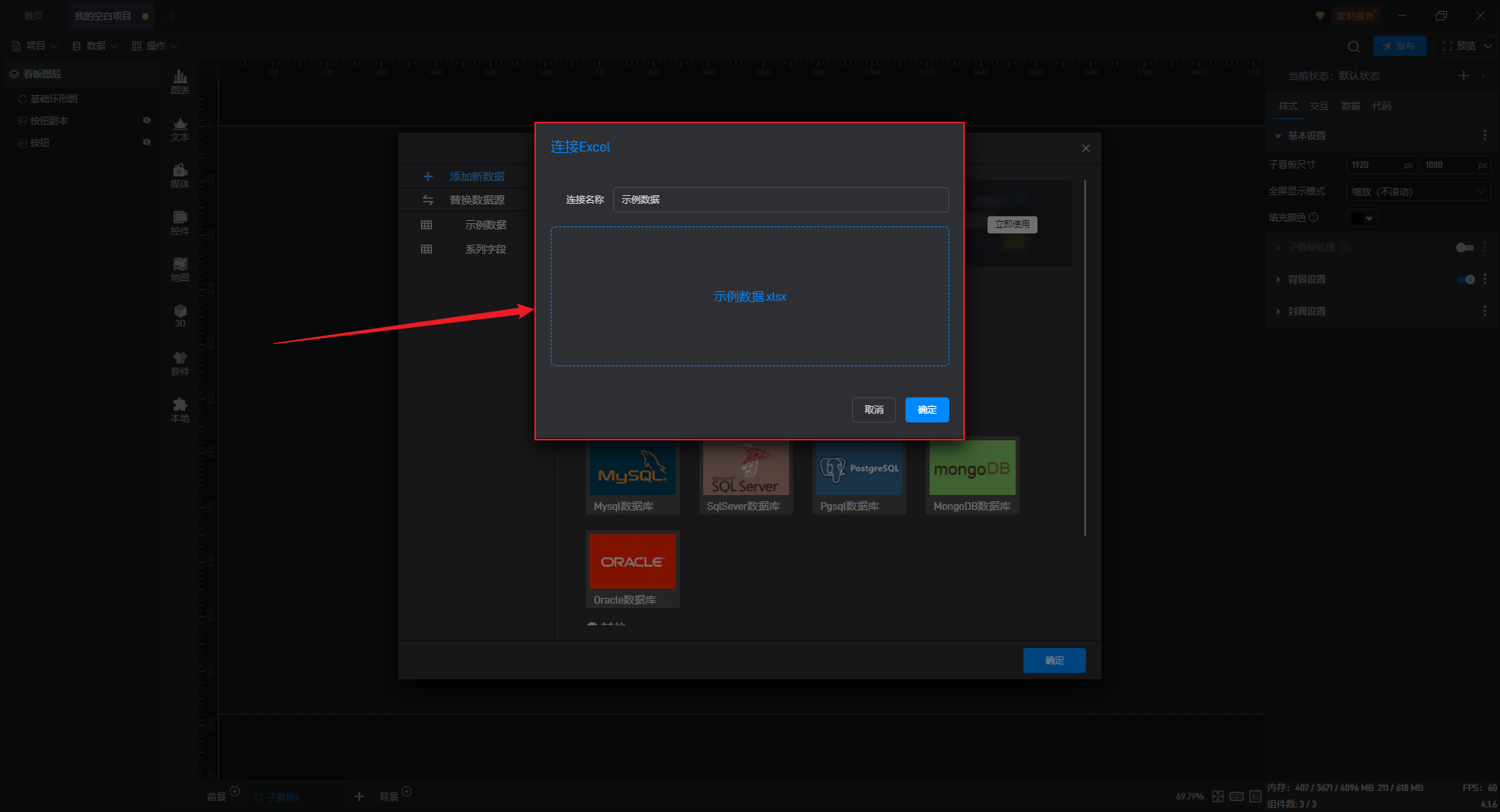Open the 数据 menu in top toolbar

[95, 46]
